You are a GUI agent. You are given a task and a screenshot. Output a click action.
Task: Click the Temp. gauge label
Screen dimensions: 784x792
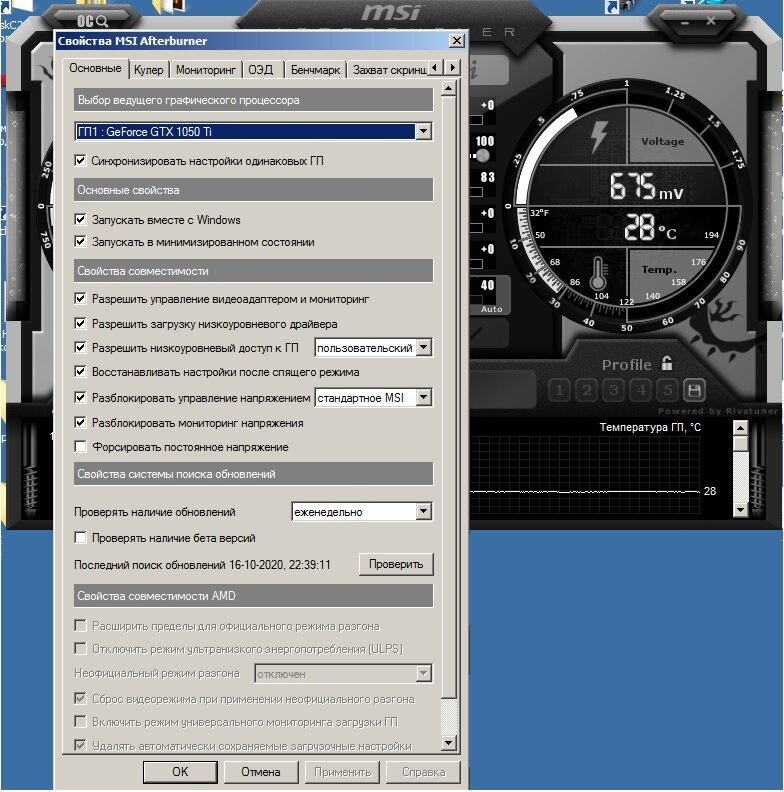pos(658,269)
